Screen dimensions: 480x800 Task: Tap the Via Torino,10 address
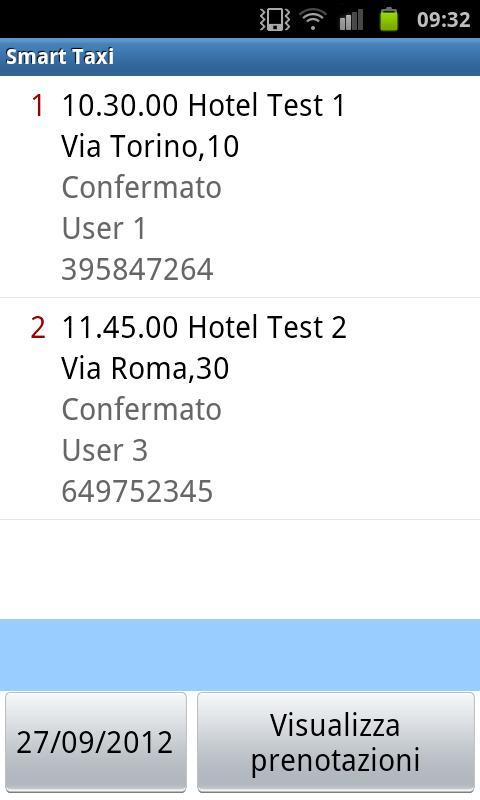pos(150,146)
